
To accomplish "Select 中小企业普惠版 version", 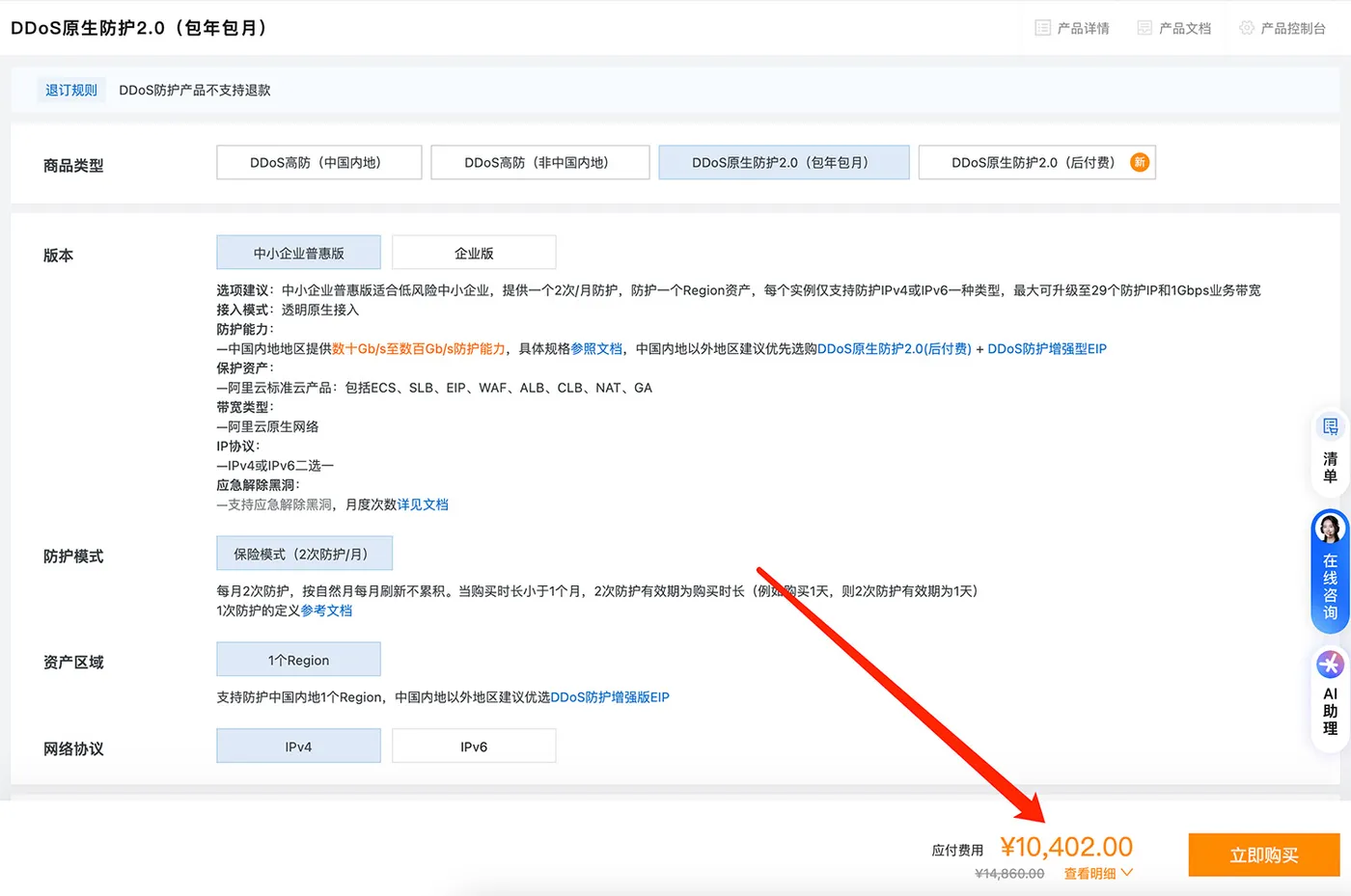I will tap(298, 251).
